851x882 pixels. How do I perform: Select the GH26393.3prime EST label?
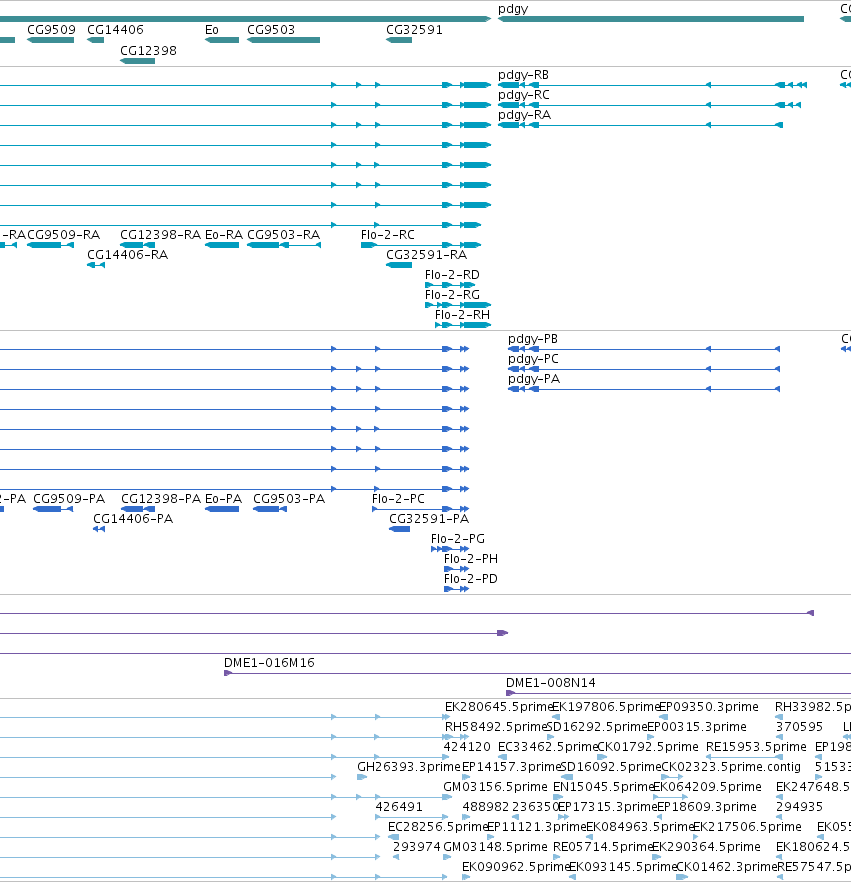click(409, 767)
